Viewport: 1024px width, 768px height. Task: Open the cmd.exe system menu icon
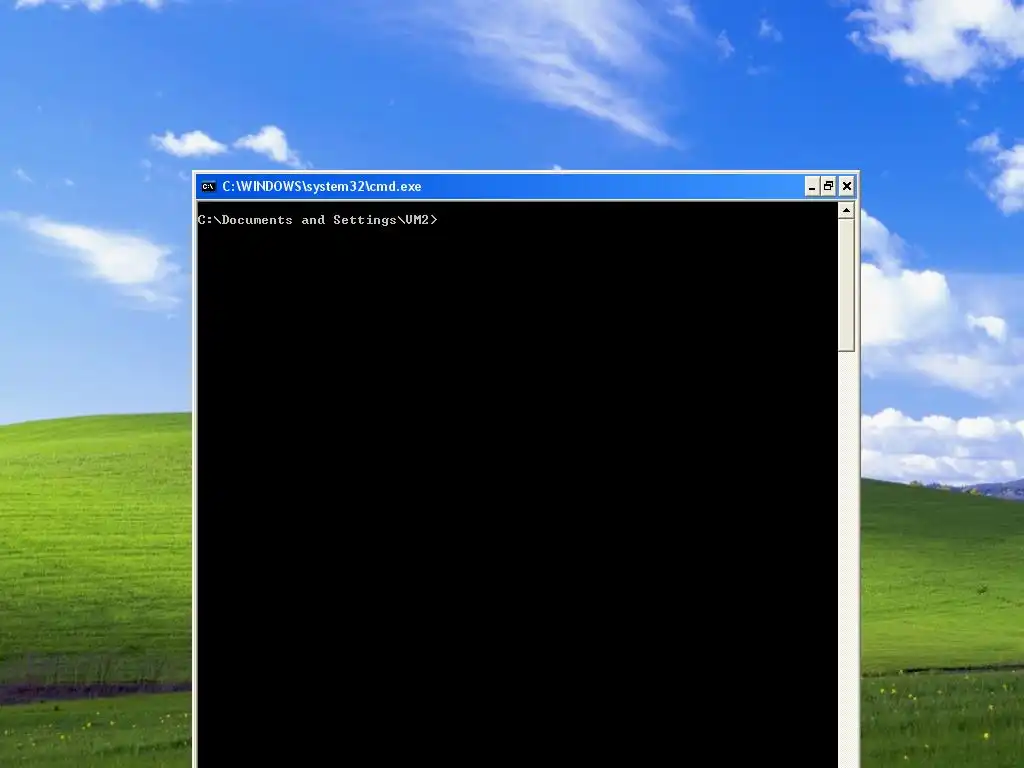(208, 187)
